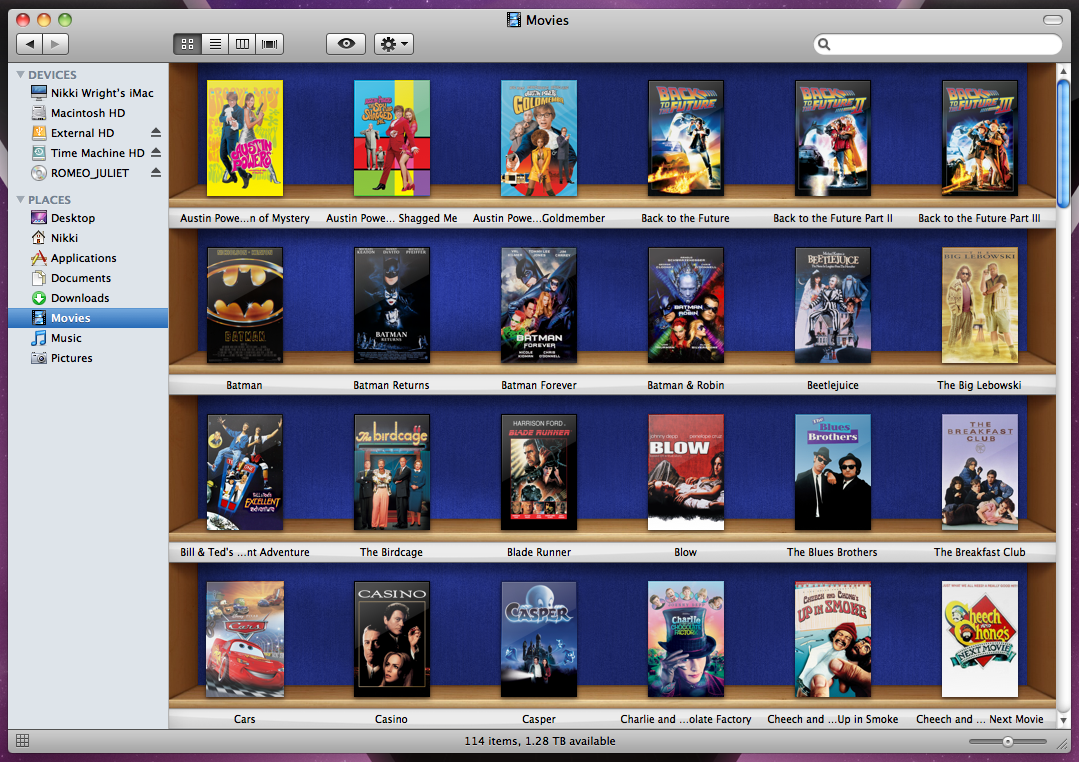
Task: Open Downloads folder in sidebar
Action: coord(88,298)
